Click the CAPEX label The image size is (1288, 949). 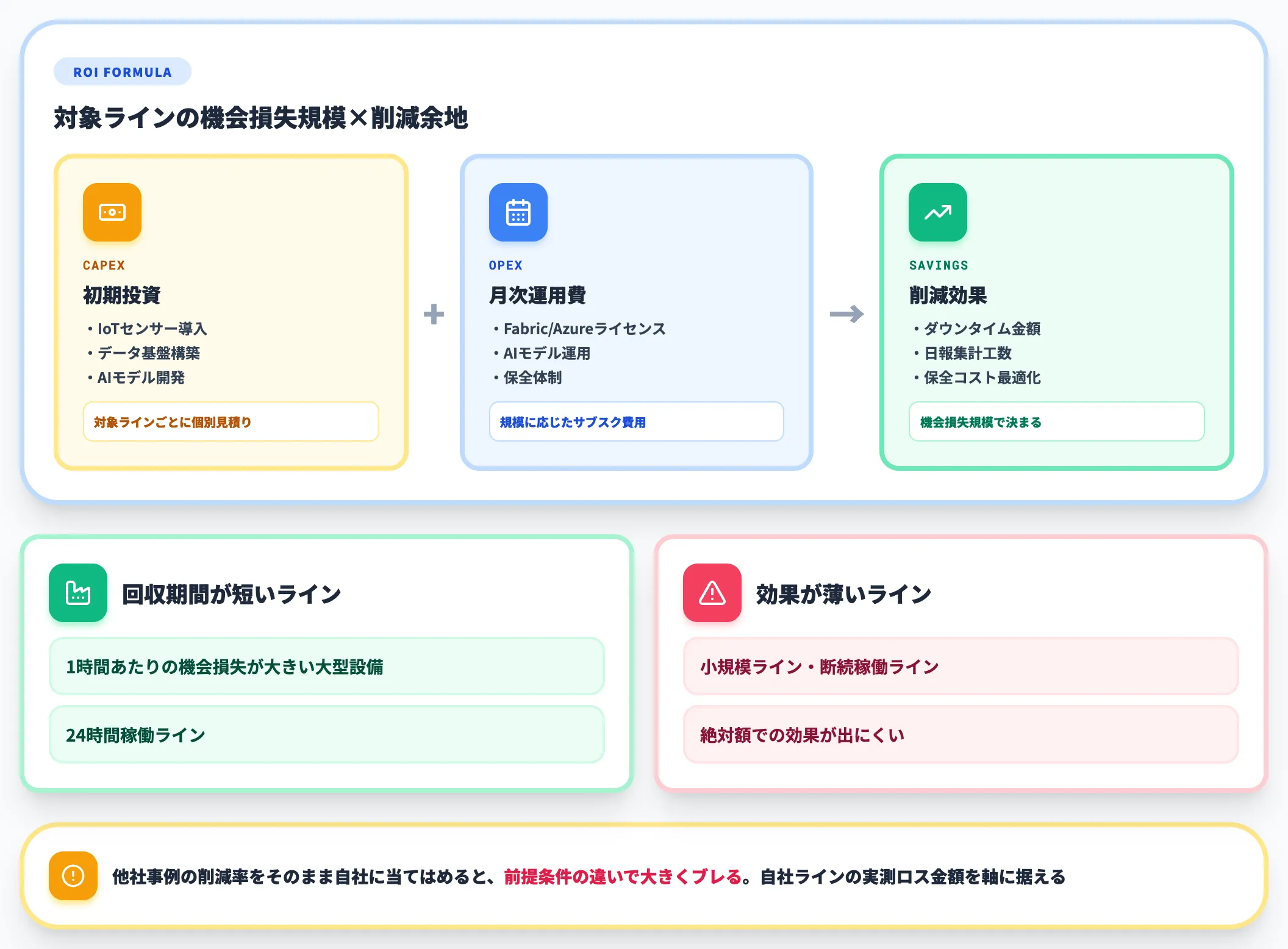pyautogui.click(x=104, y=265)
